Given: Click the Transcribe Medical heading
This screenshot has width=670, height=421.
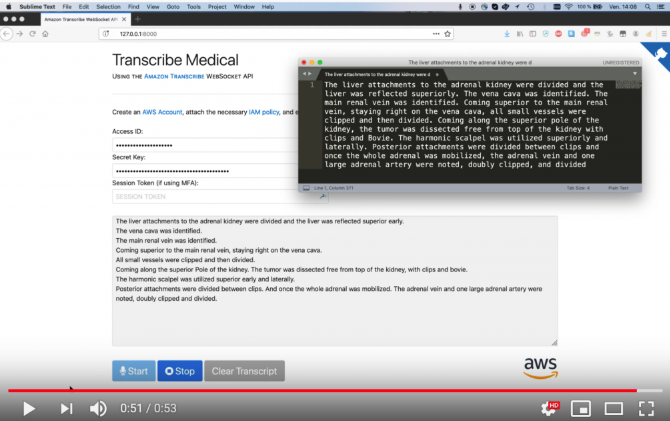Looking at the screenshot, I should 175,60.
